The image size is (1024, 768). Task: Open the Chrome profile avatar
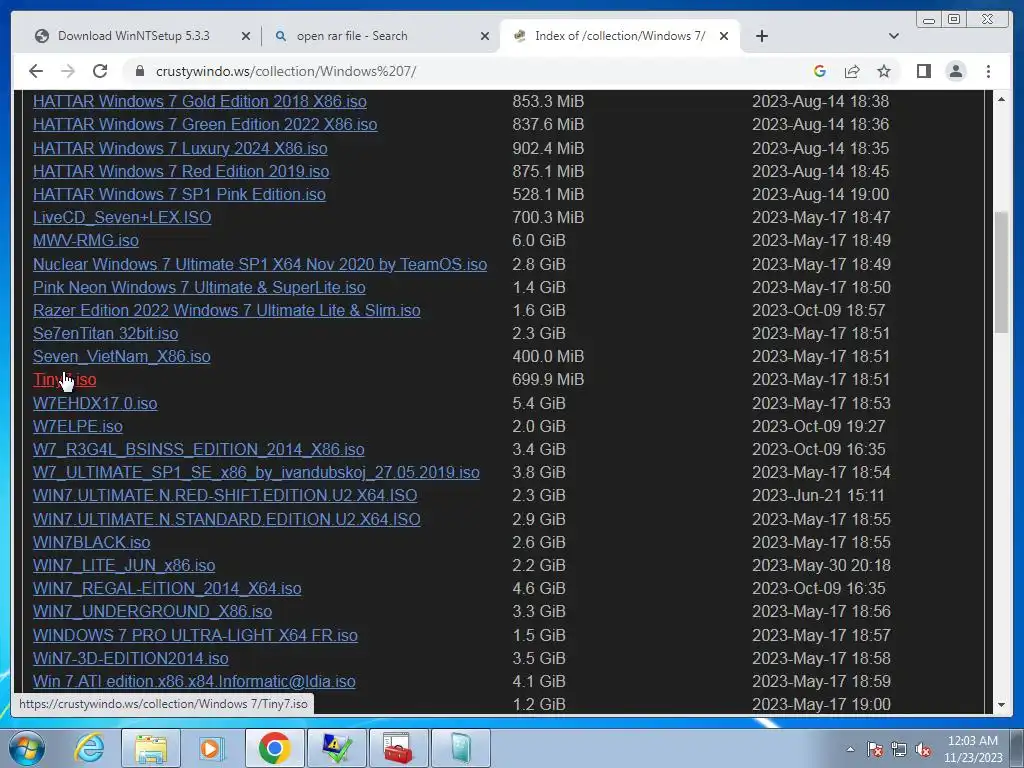point(956,71)
